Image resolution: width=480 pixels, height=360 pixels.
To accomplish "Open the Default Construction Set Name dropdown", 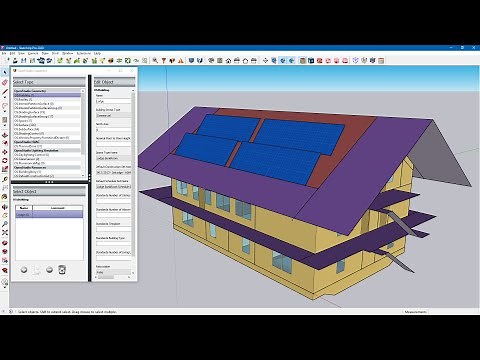I will (113, 172).
